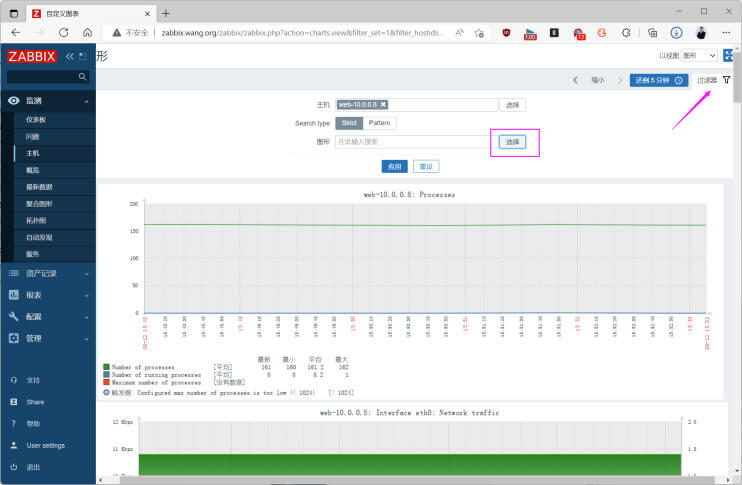Open the Share link text
This screenshot has height=485, width=742.
point(35,402)
